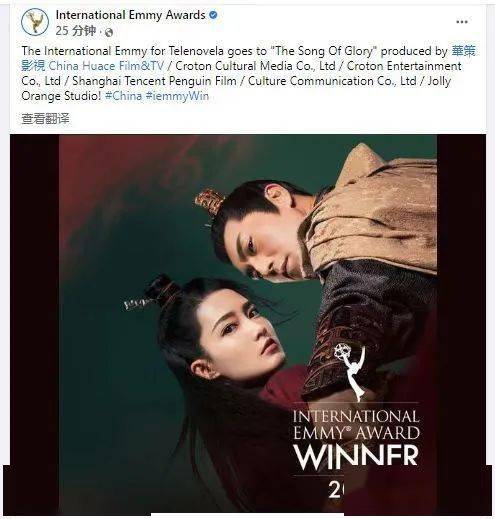Click the partial year number below WINNER
Image resolution: width=495 pixels, height=519 pixels.
336,489
